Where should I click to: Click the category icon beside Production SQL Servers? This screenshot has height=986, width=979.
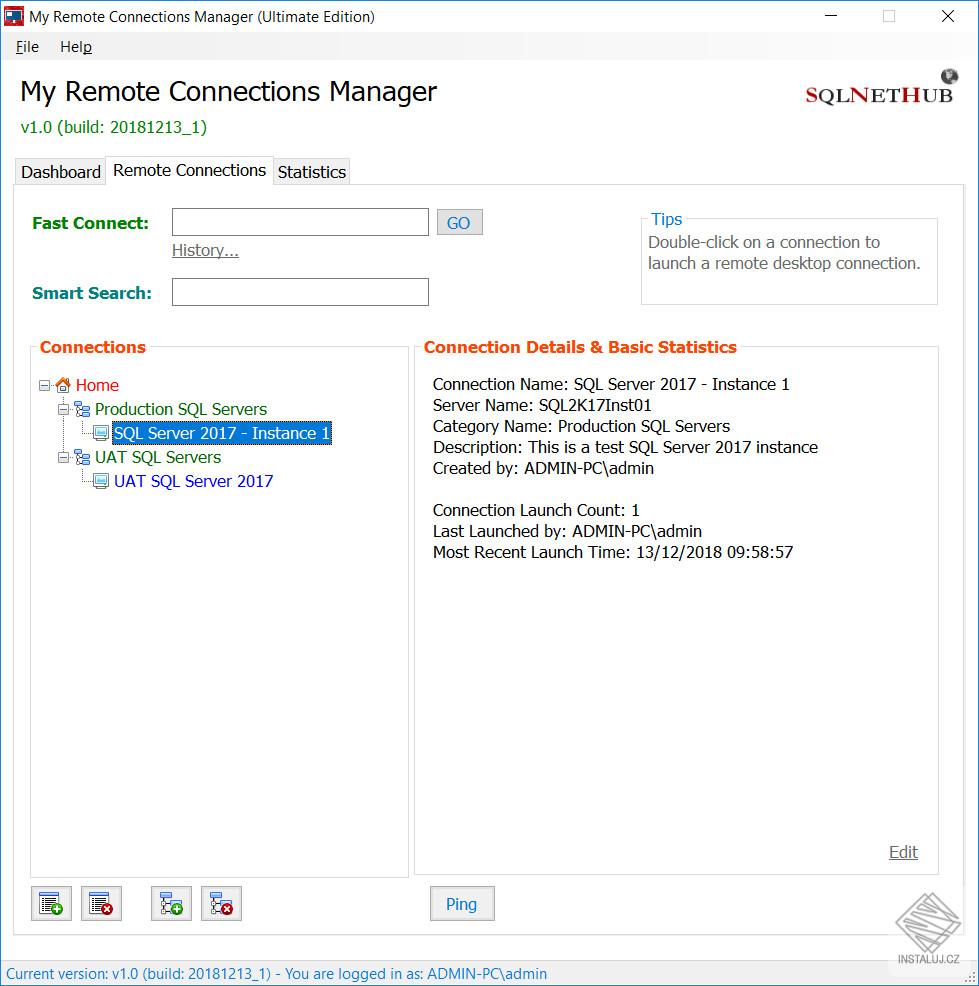82,409
